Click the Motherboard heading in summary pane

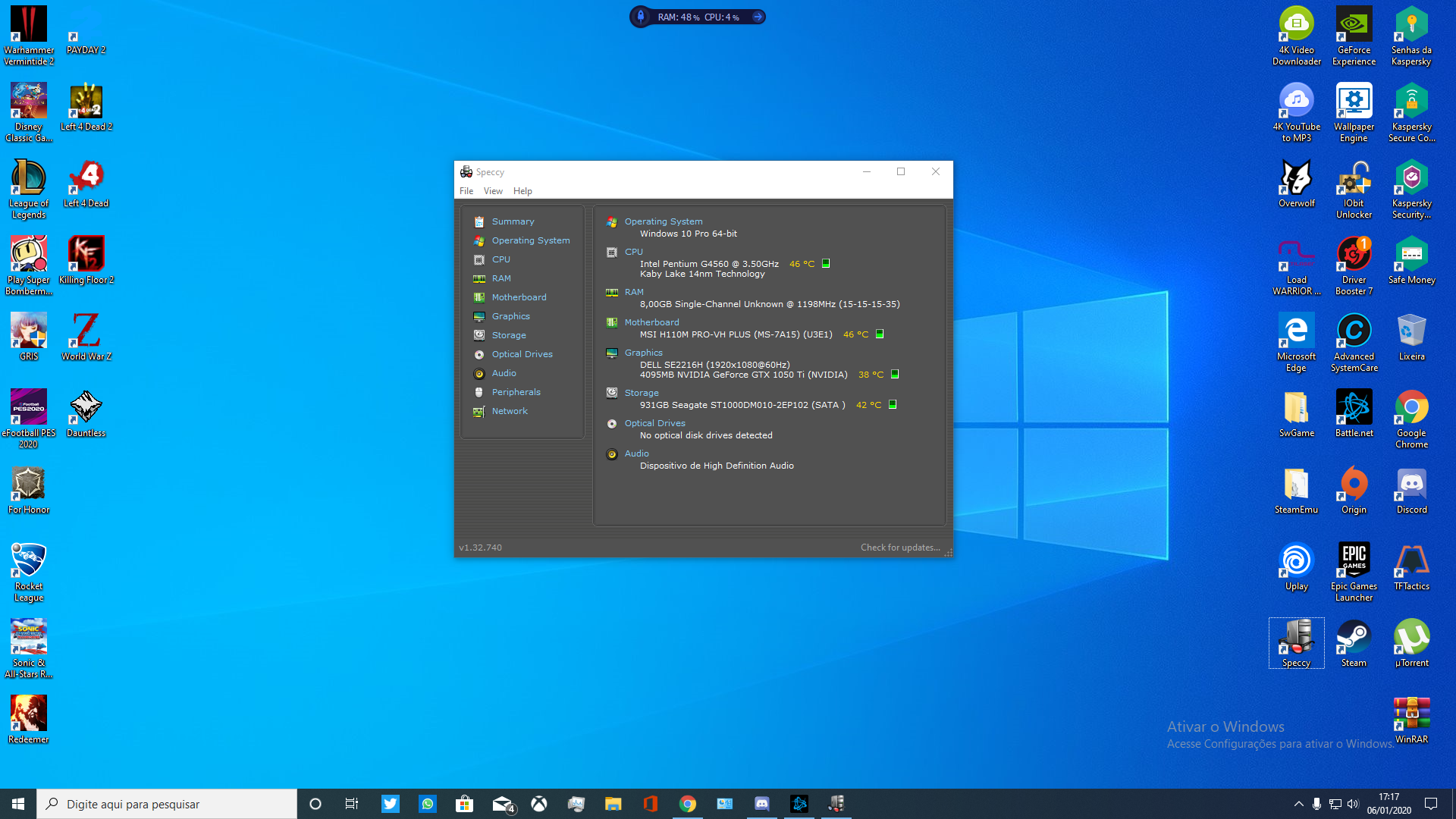tap(651, 322)
